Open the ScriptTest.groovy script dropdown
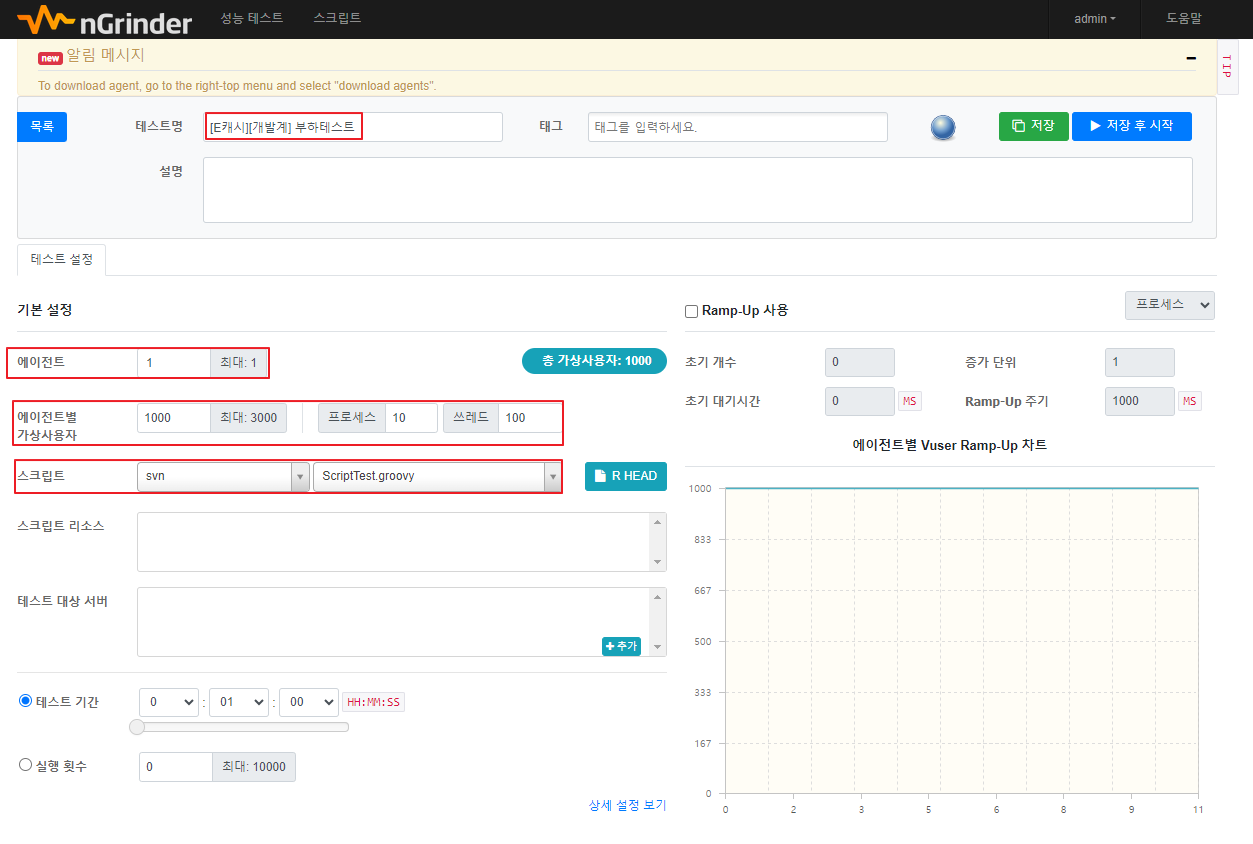1253x844 pixels. point(437,476)
